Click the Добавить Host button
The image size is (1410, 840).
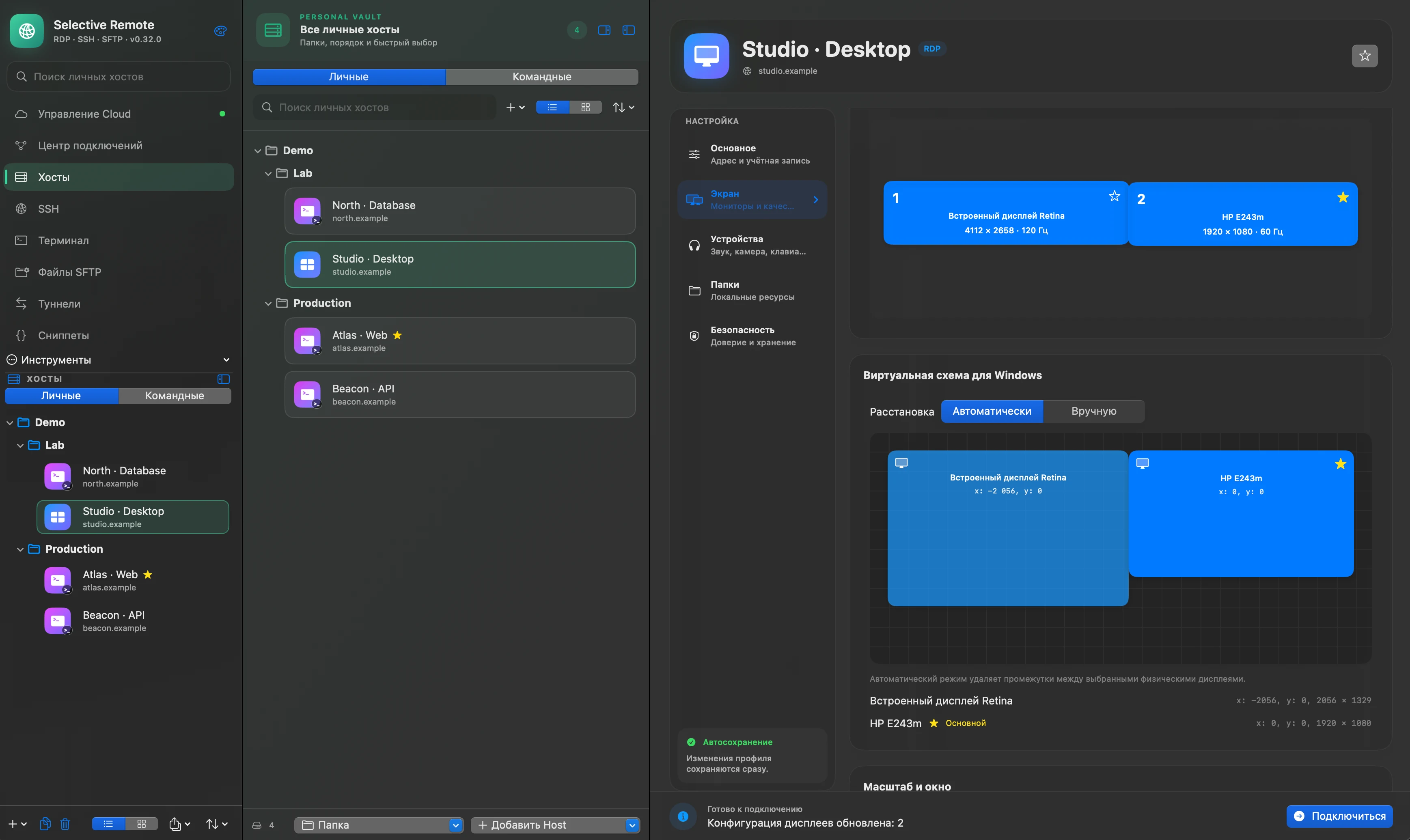pyautogui.click(x=555, y=825)
